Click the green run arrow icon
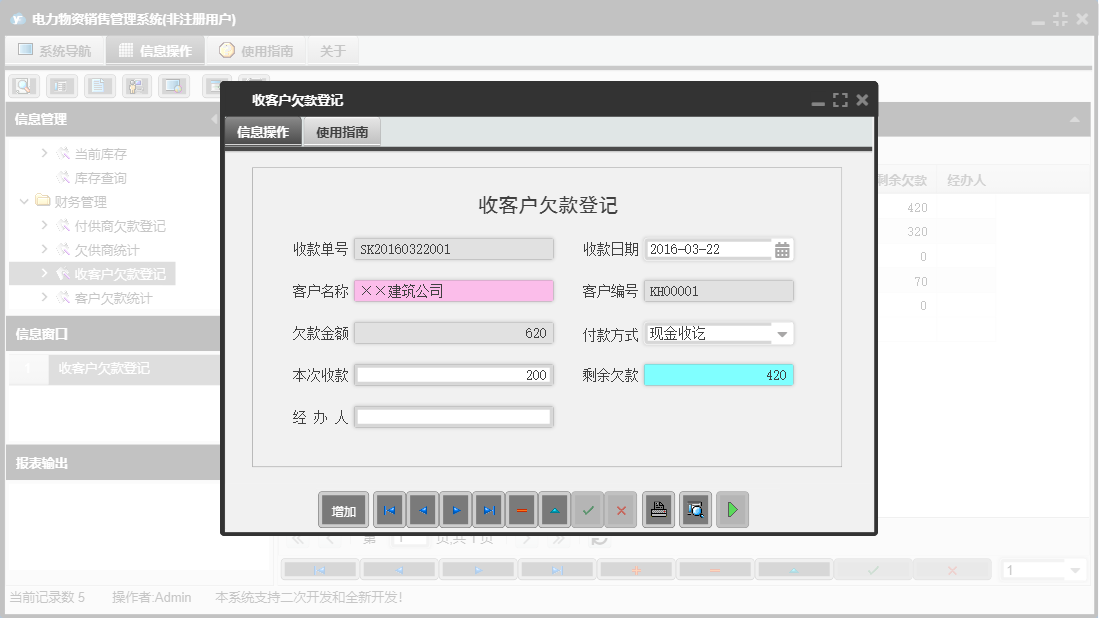The height and width of the screenshot is (618, 1099). click(732, 509)
